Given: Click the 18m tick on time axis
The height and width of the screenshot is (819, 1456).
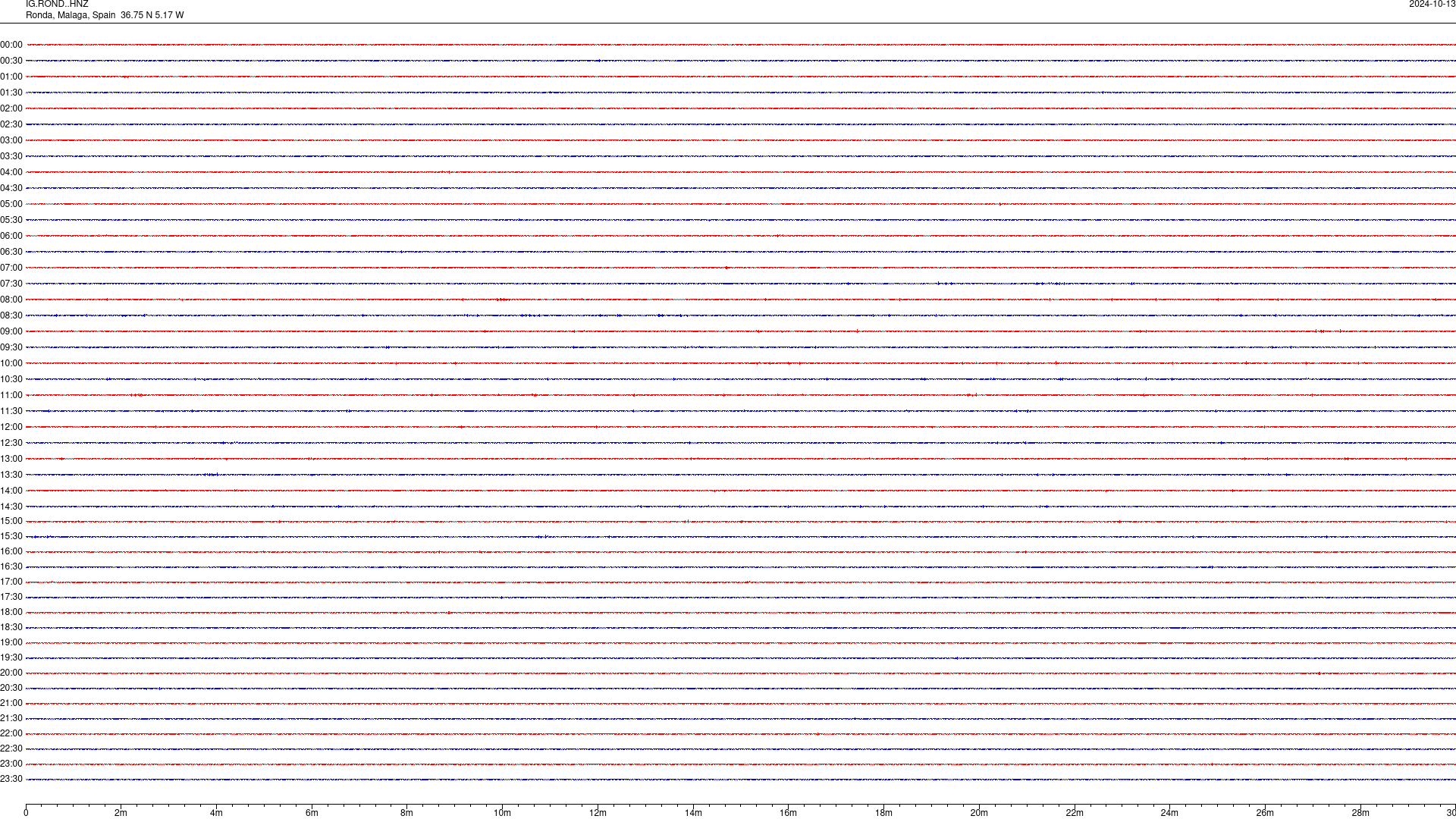Looking at the screenshot, I should (883, 813).
